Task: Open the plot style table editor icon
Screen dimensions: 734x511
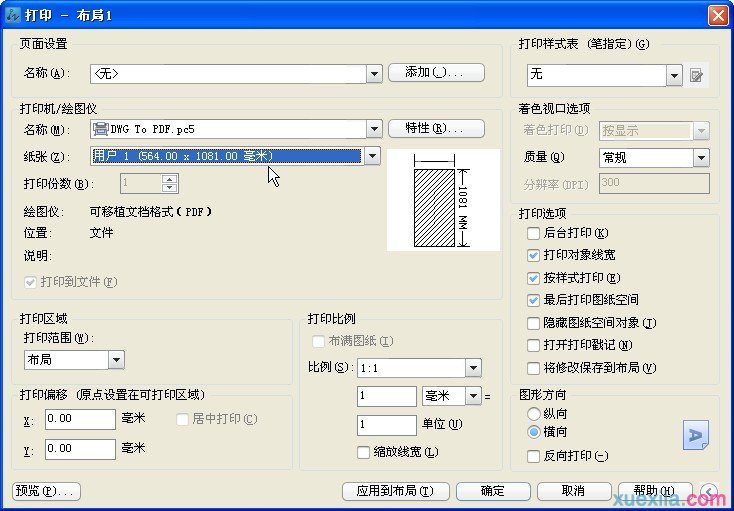Action: point(696,75)
